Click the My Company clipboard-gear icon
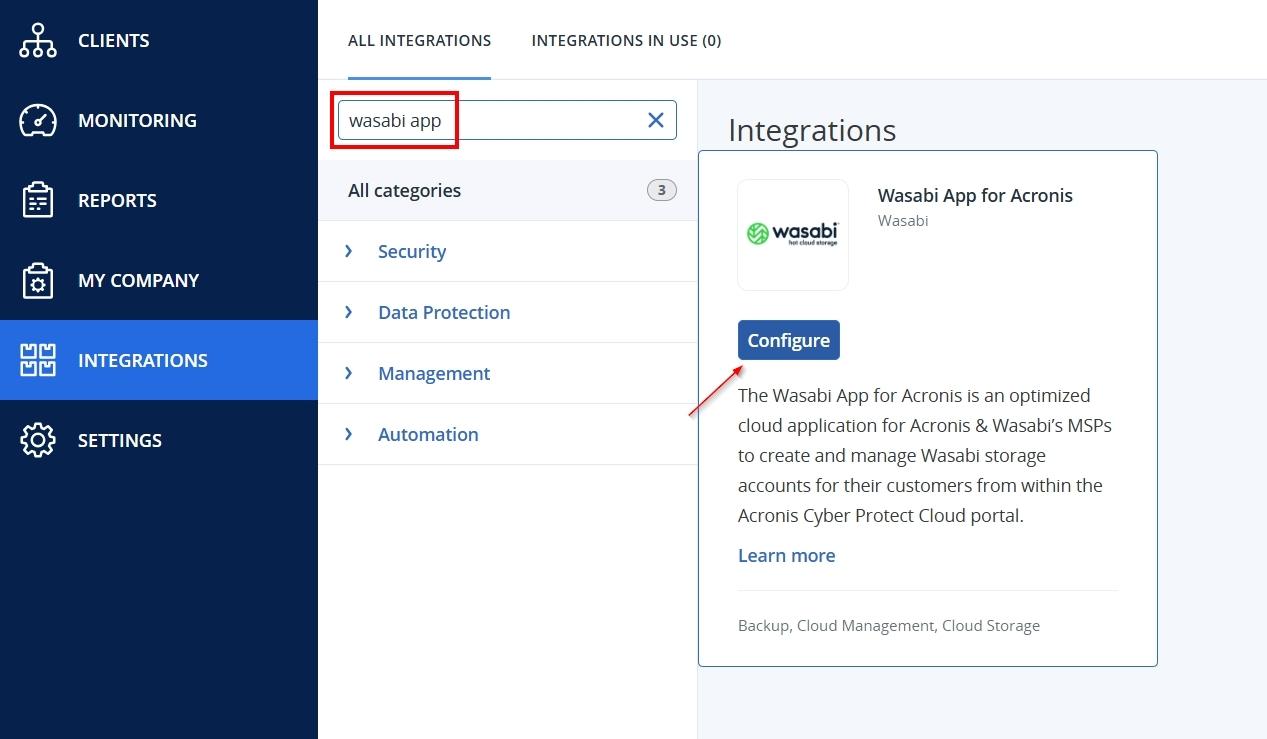Viewport: 1267px width, 739px height. click(38, 280)
